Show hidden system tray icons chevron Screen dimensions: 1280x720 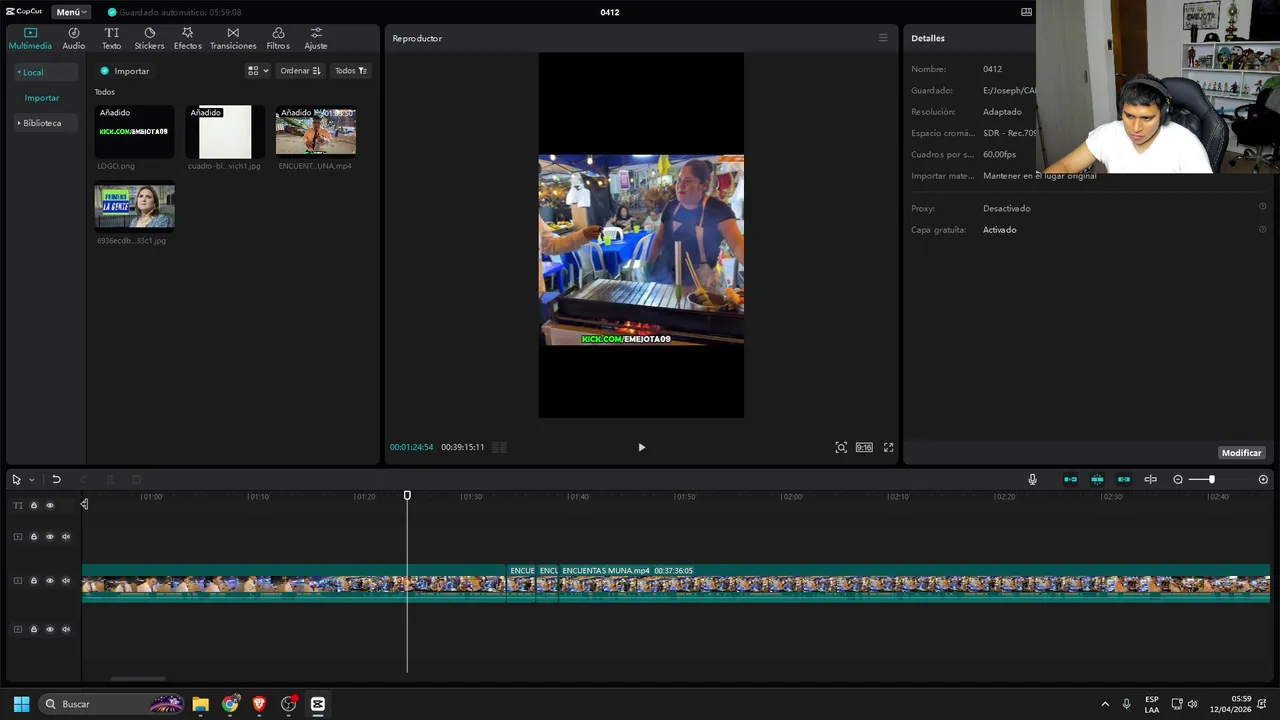click(x=1105, y=704)
